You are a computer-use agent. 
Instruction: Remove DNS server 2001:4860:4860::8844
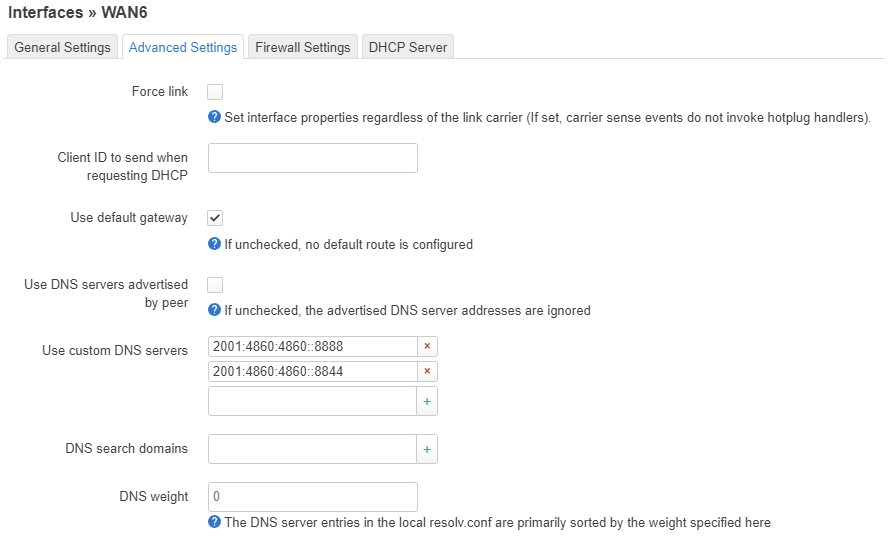[x=427, y=371]
